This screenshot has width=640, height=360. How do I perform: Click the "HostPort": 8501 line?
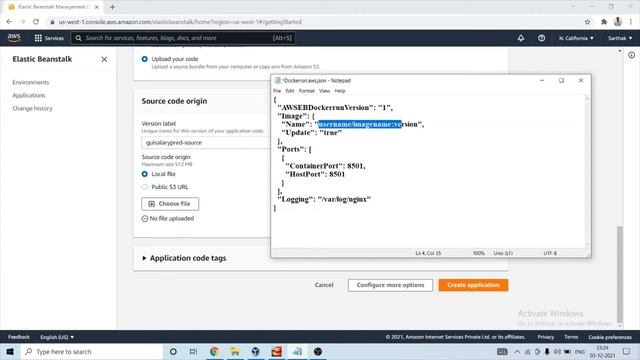(x=315, y=174)
